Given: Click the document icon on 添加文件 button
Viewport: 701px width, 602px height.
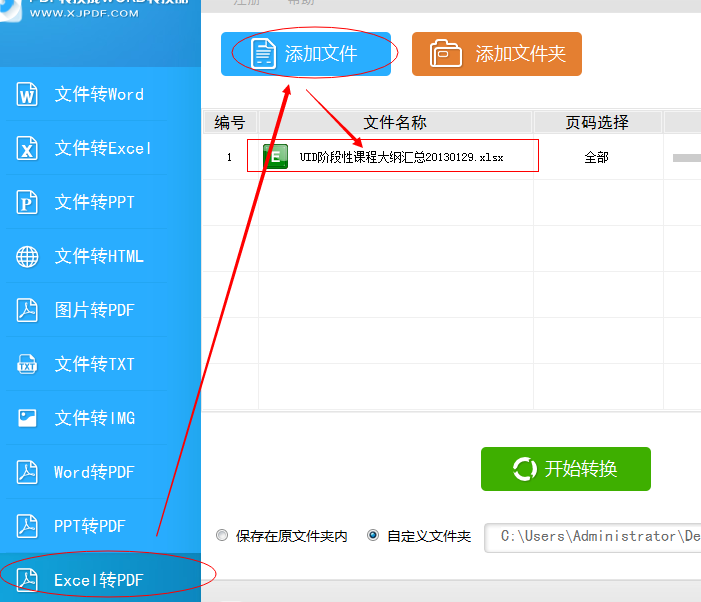Looking at the screenshot, I should pos(263,54).
